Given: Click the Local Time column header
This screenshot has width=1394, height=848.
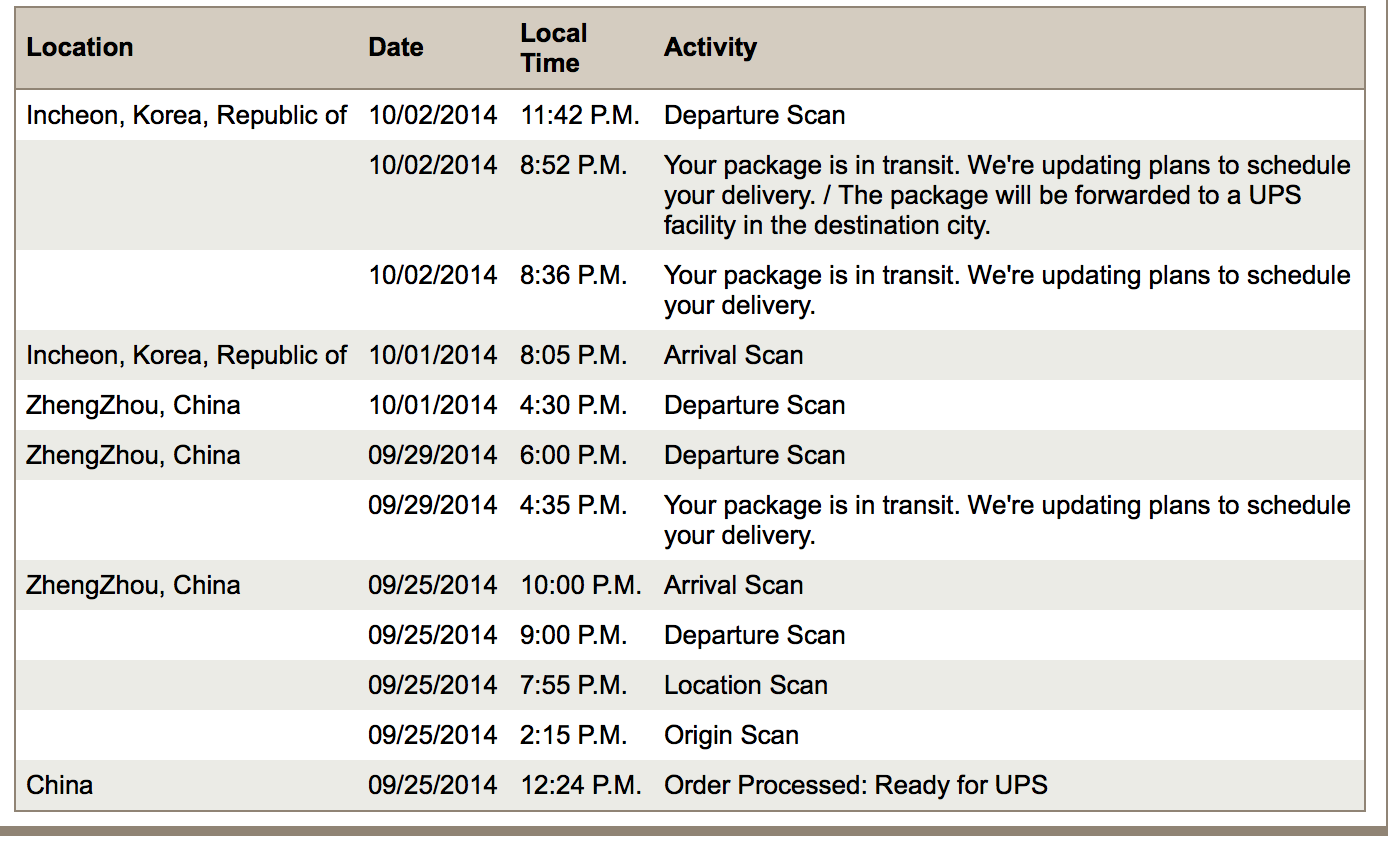Looking at the screenshot, I should pyautogui.click(x=554, y=48).
